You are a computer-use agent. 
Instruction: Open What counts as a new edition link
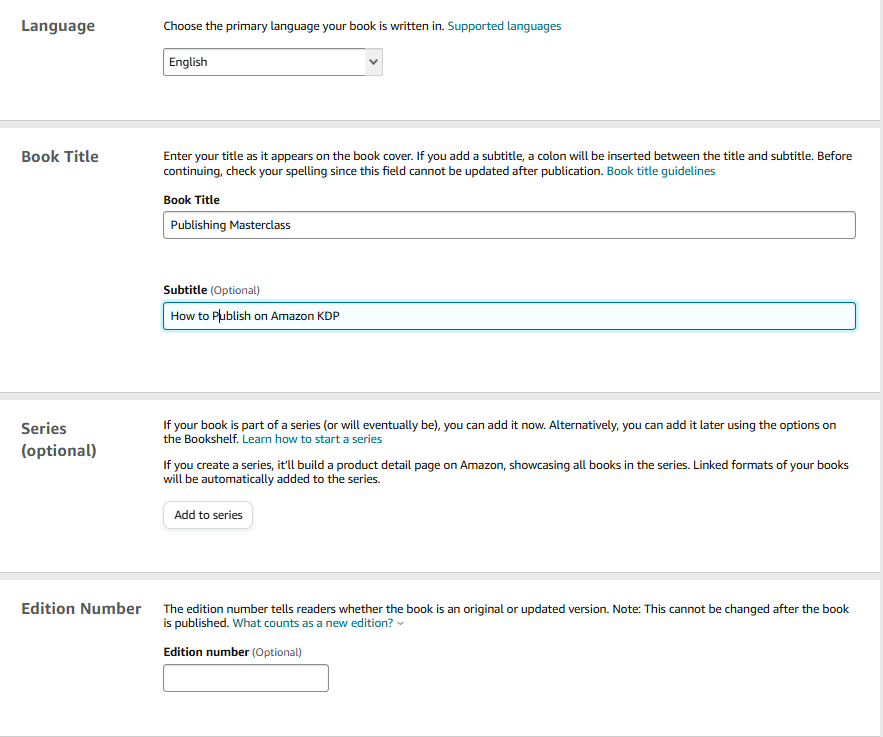(x=313, y=623)
